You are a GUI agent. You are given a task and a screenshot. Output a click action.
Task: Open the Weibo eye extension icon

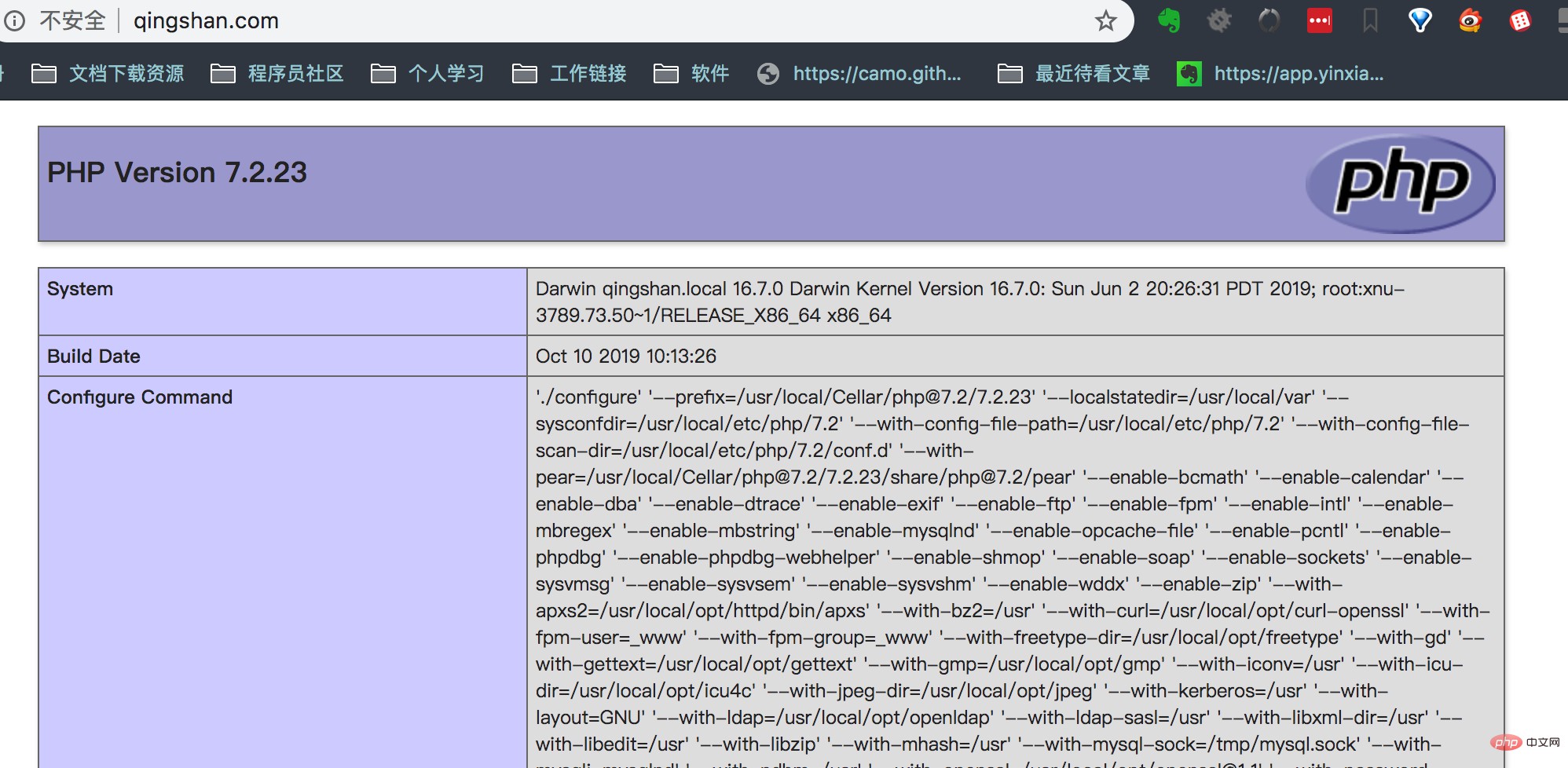[x=1471, y=20]
